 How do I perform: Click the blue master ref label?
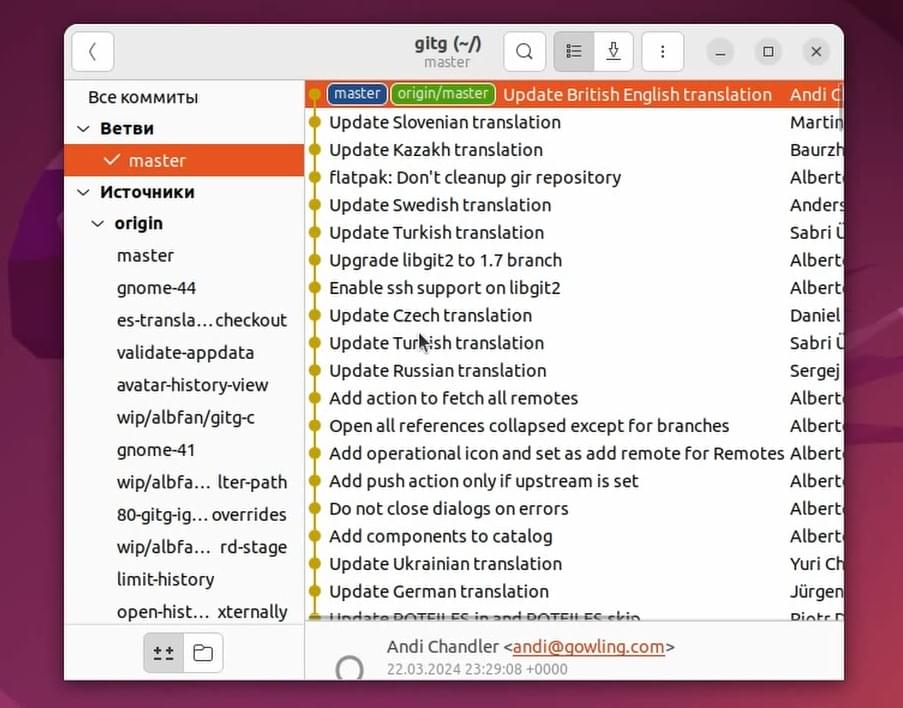(x=357, y=94)
